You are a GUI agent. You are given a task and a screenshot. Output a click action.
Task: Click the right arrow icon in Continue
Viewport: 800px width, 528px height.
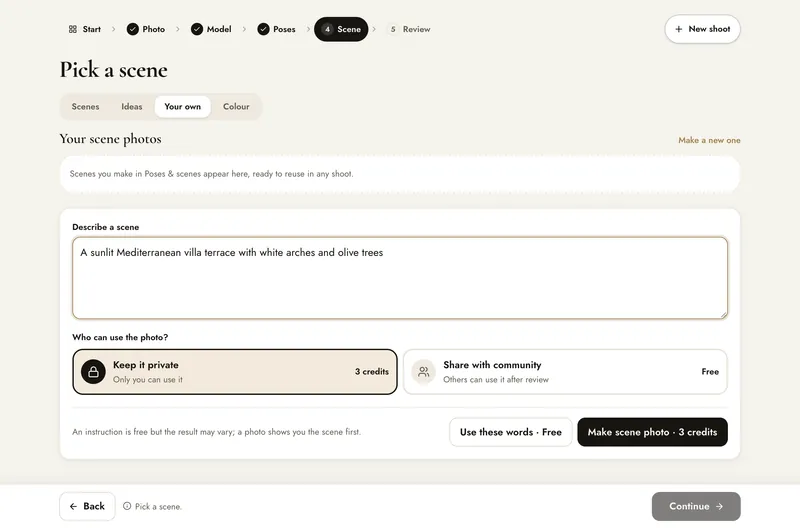point(719,506)
